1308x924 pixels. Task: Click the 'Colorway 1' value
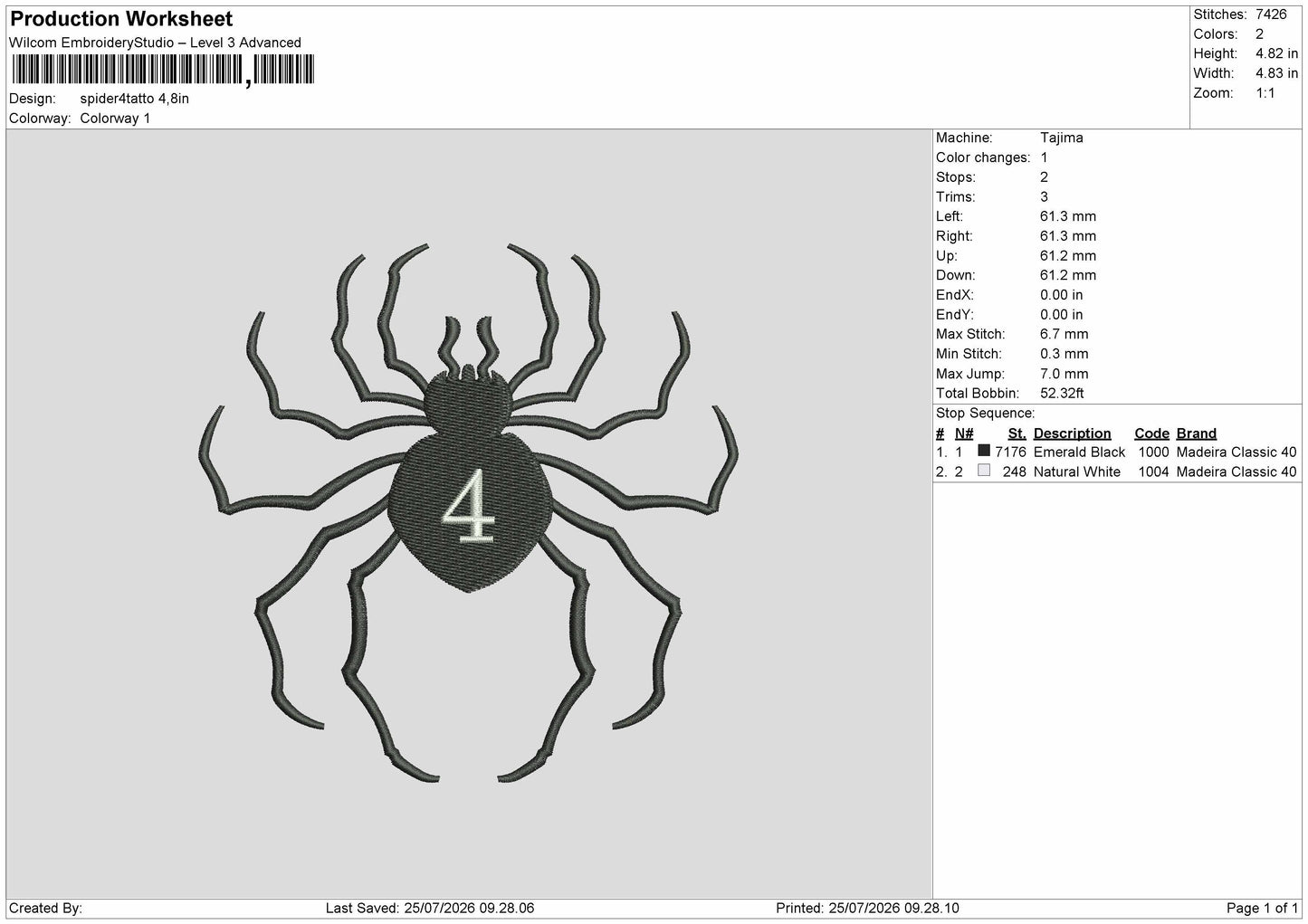pos(115,119)
